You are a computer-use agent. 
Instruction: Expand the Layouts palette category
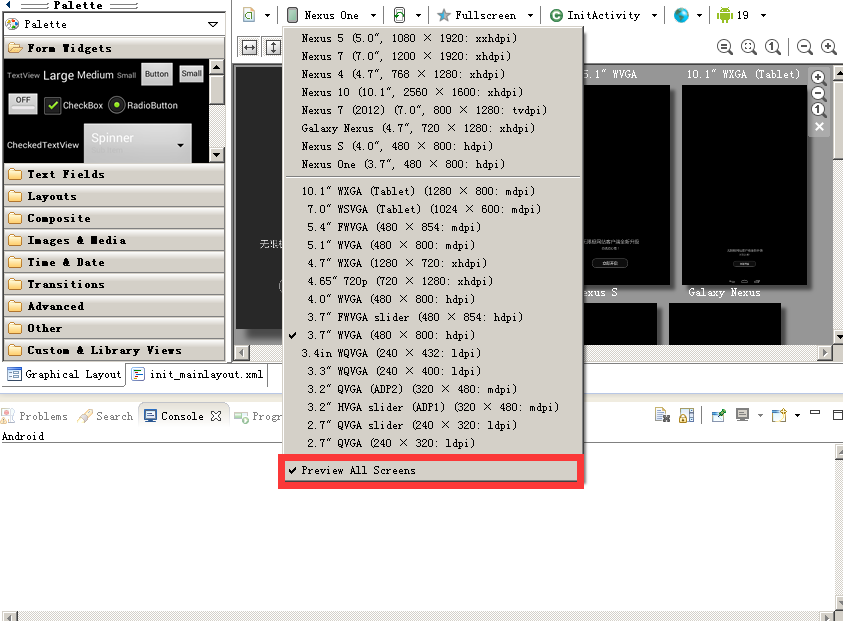(x=114, y=196)
